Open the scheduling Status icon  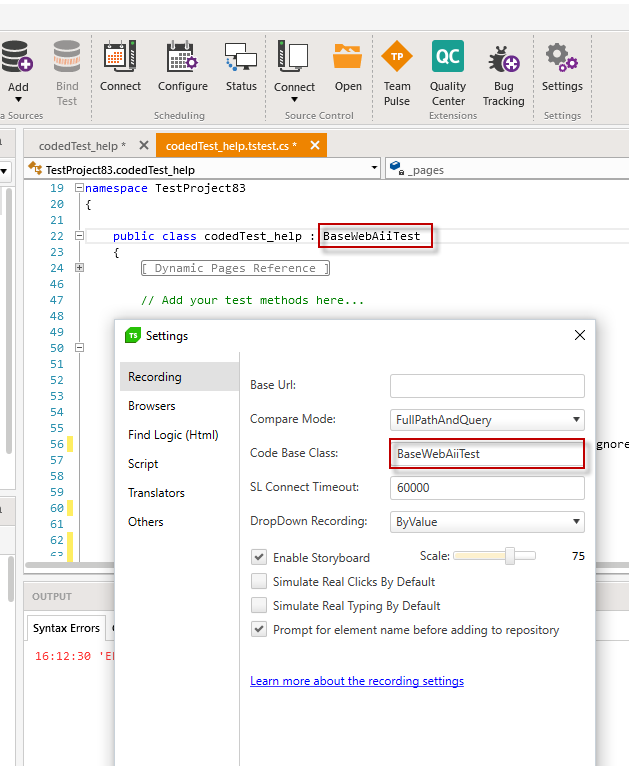(x=241, y=57)
